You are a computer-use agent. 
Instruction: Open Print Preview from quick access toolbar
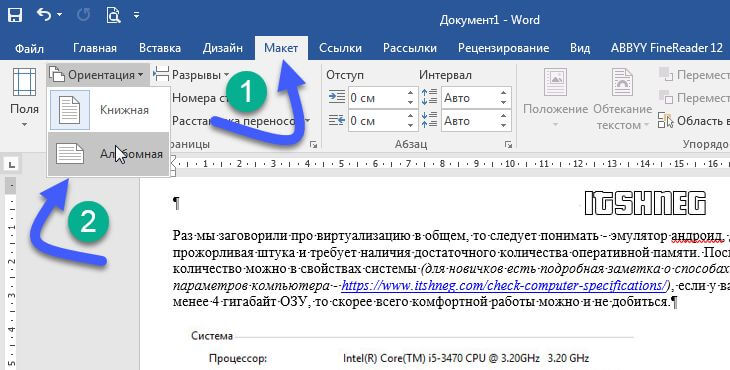113,15
